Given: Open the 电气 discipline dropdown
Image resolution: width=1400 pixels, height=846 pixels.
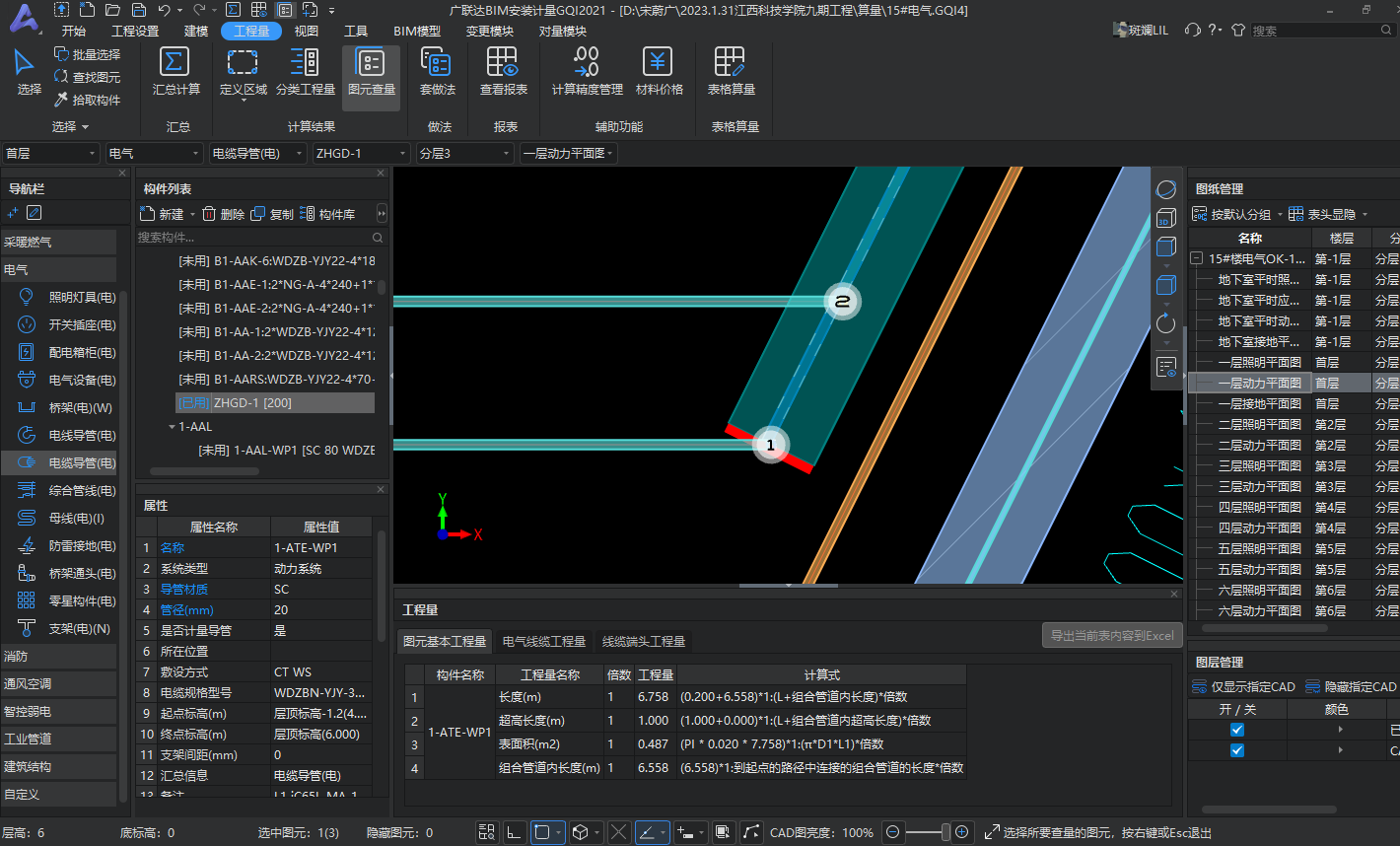Looking at the screenshot, I should click(154, 153).
